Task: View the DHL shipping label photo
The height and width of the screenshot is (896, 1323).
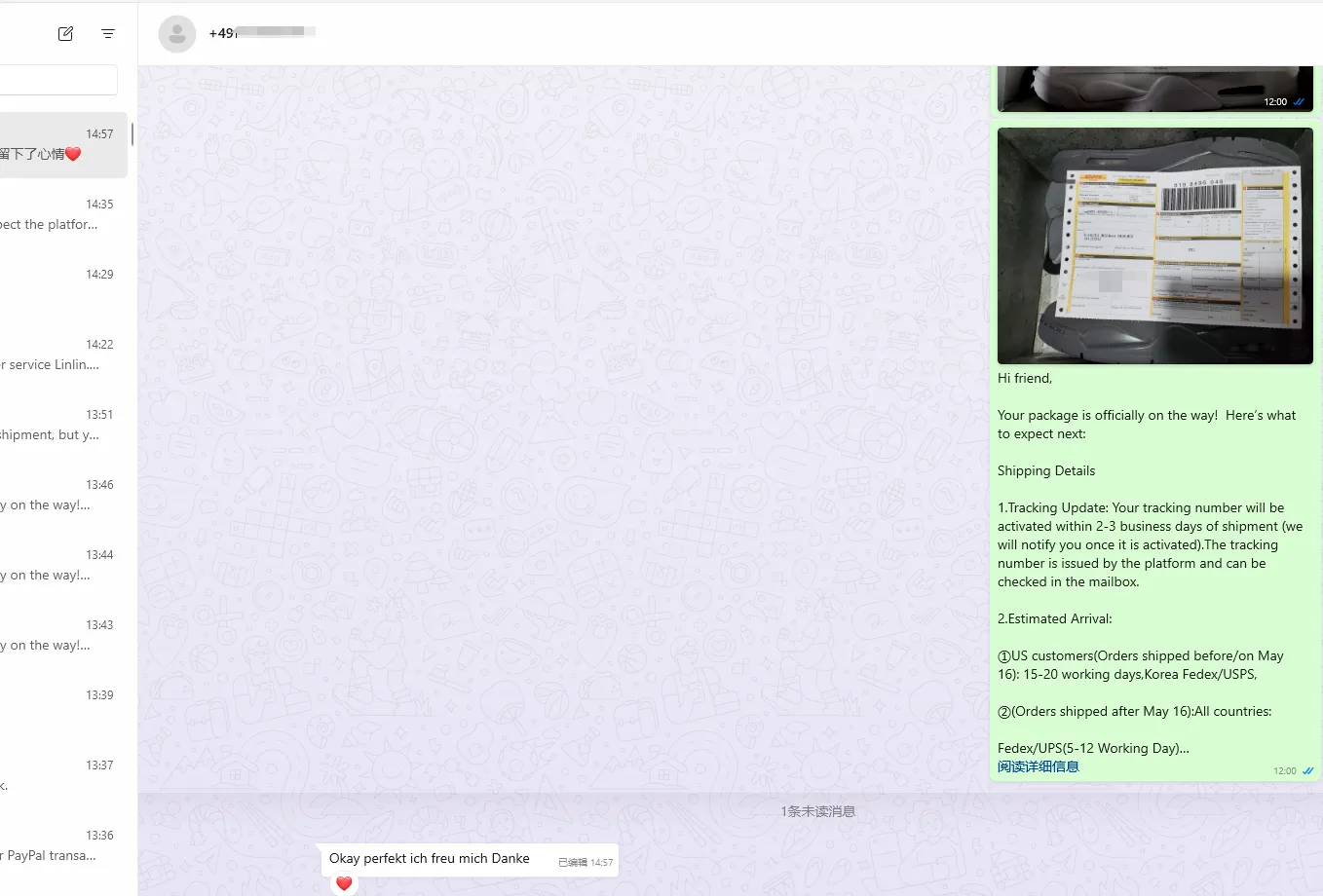Action: pos(1155,246)
